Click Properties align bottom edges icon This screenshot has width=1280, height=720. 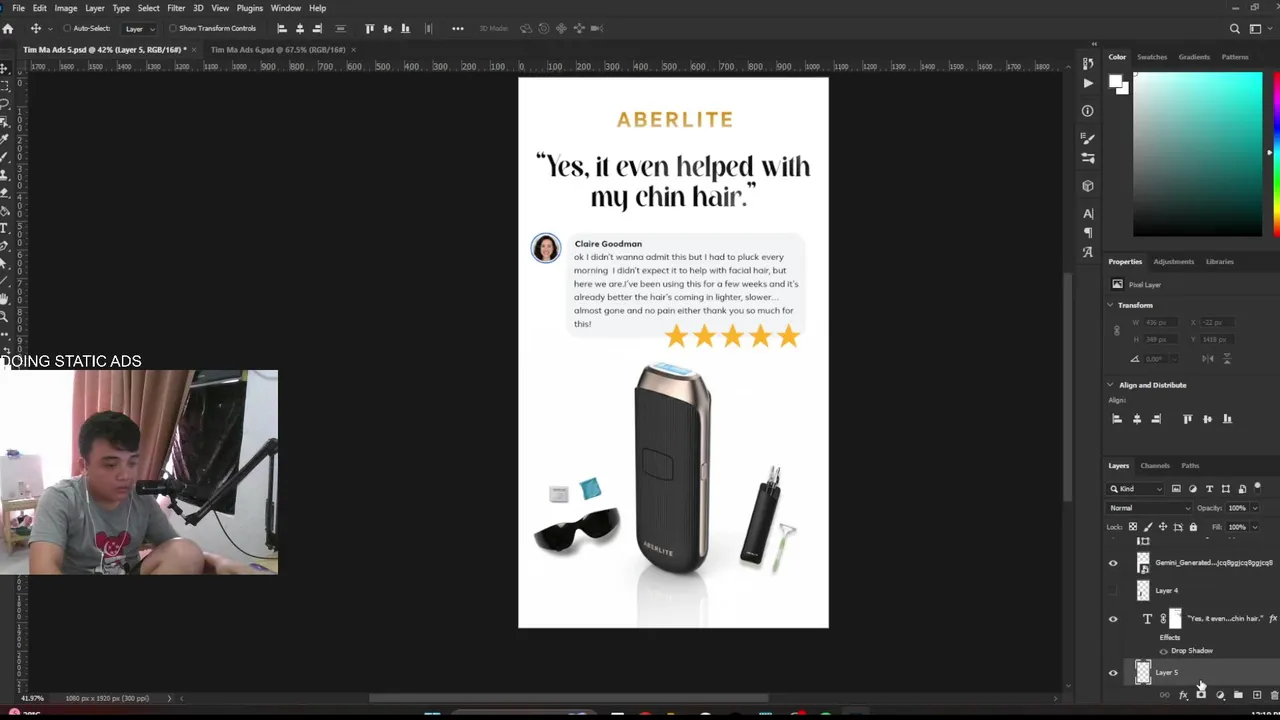1227,419
